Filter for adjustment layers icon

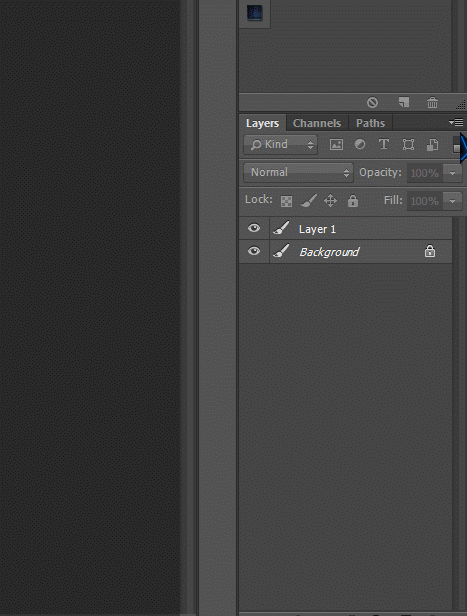pos(360,145)
